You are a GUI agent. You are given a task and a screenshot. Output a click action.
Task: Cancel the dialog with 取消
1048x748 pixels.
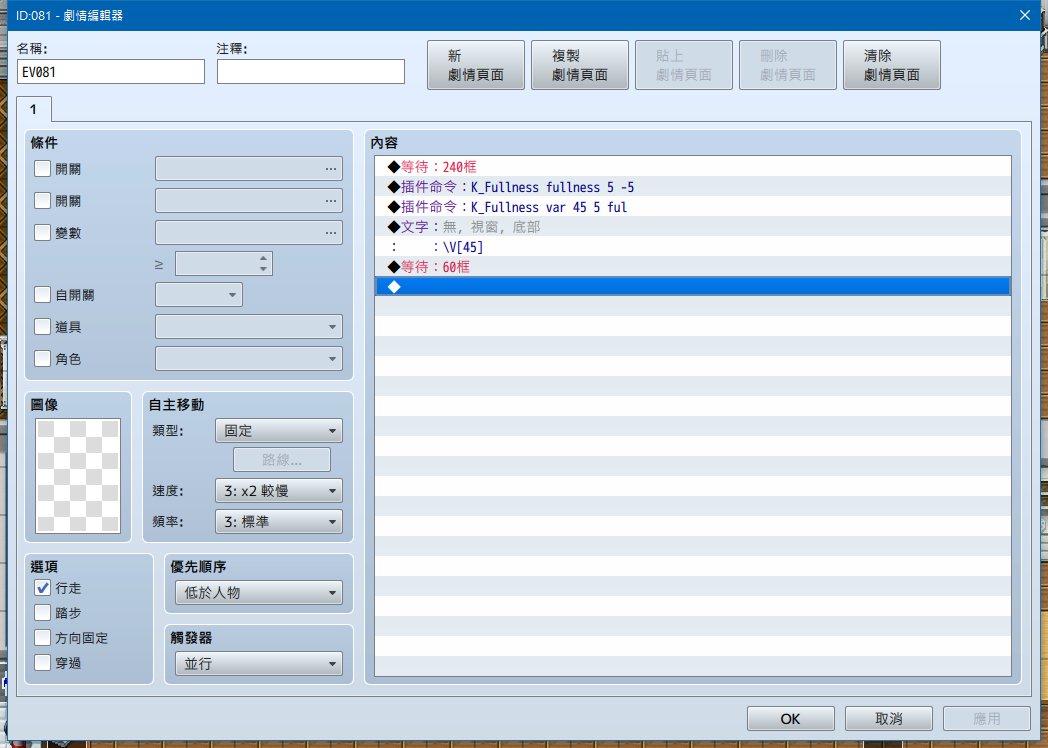tap(888, 719)
